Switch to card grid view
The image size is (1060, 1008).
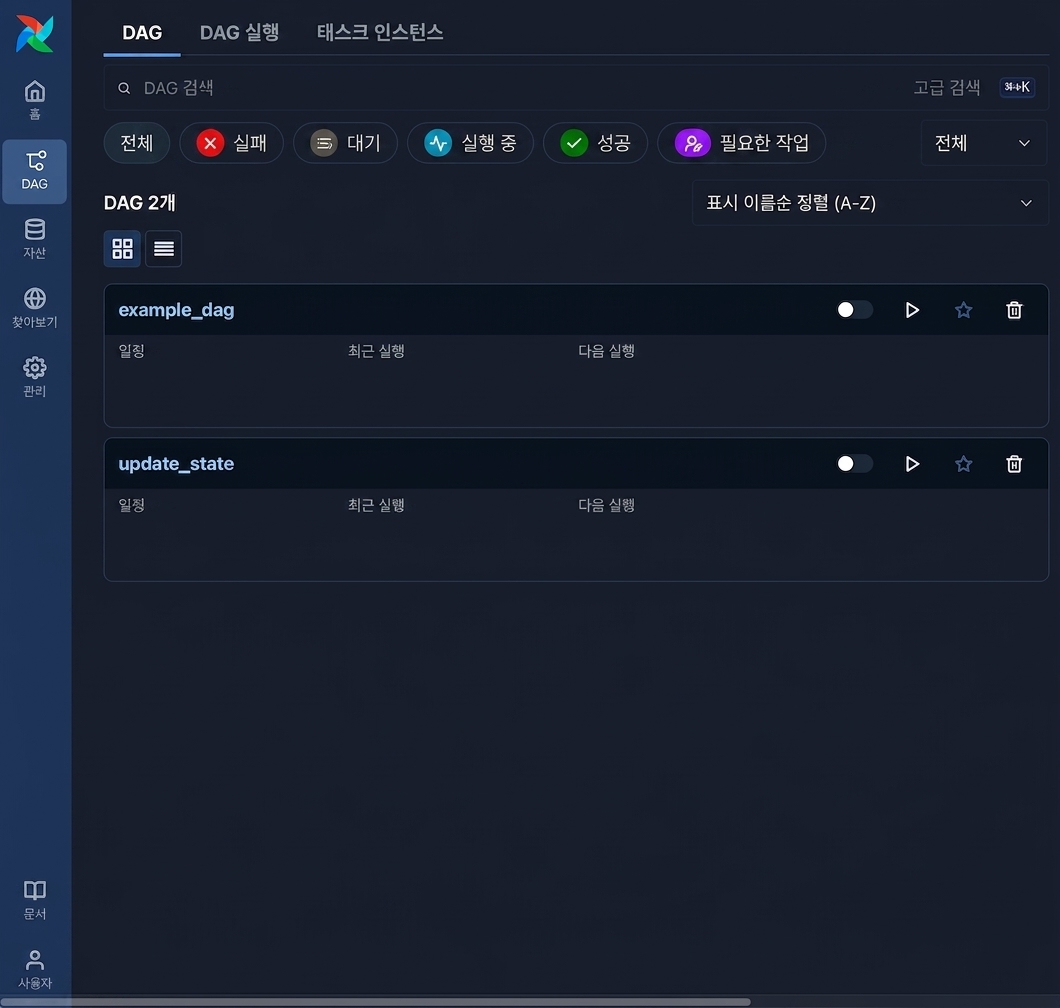tap(122, 249)
